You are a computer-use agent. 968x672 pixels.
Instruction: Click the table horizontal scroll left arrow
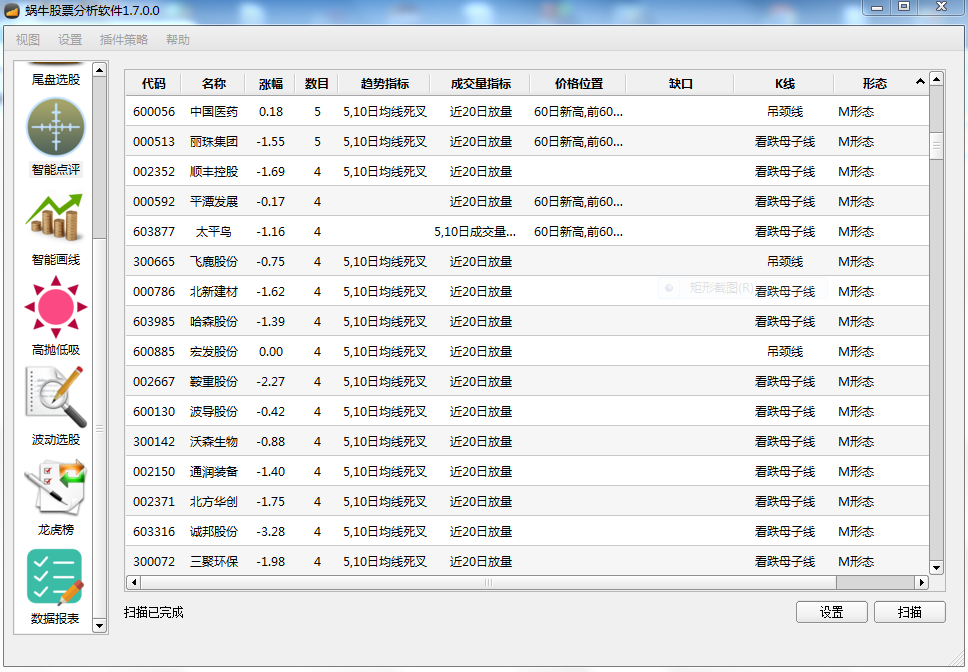pyautogui.click(x=133, y=582)
